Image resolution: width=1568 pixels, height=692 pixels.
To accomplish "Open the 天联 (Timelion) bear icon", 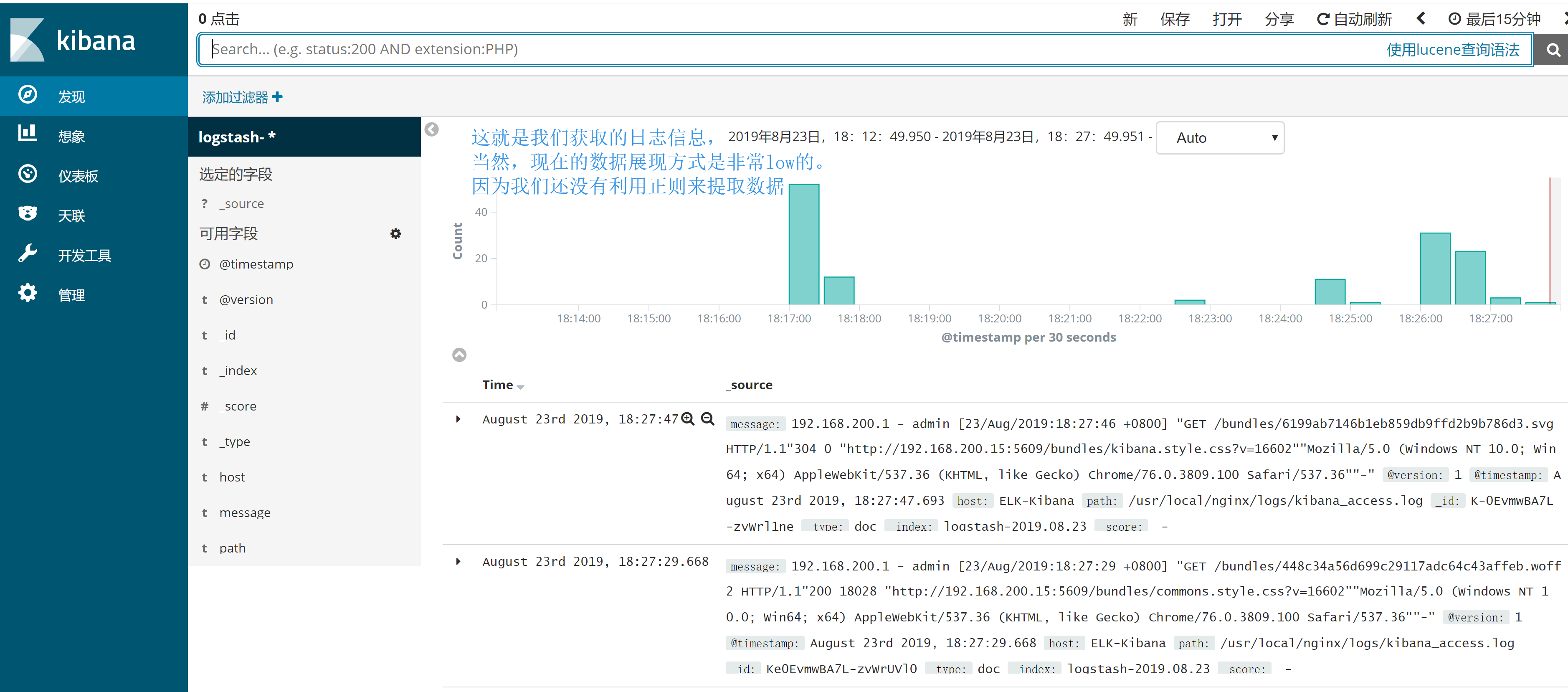I will (28, 214).
